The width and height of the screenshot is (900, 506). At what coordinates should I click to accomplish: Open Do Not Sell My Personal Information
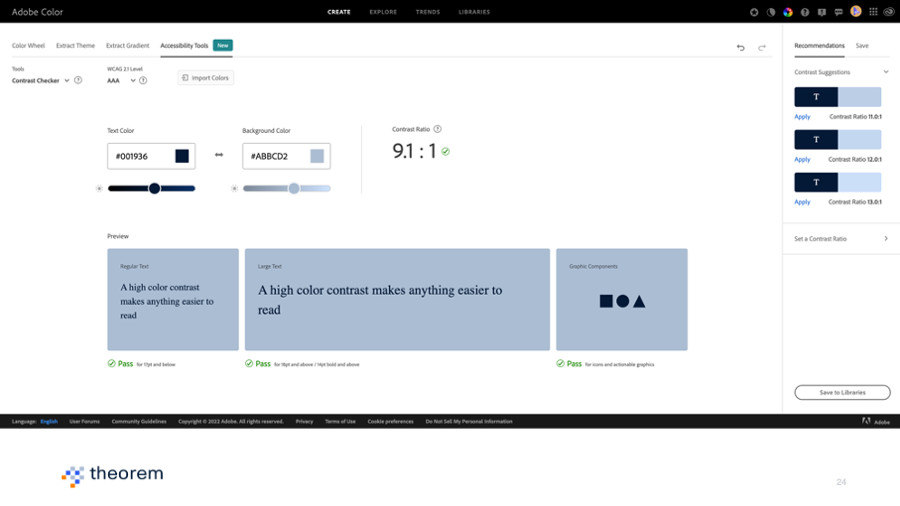[x=469, y=422]
